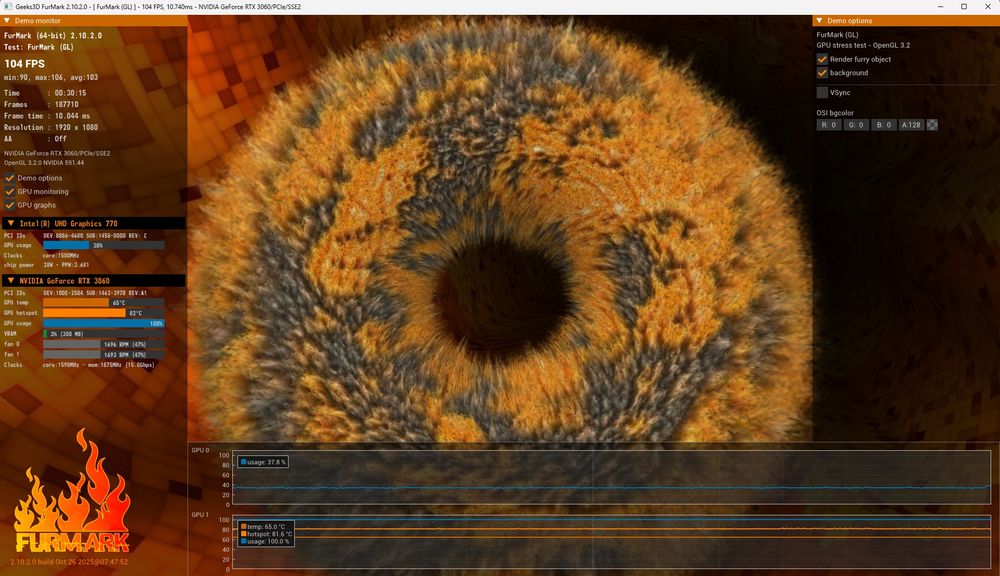Click the GPU stress test - OpenGL 3.2 text

(x=864, y=45)
